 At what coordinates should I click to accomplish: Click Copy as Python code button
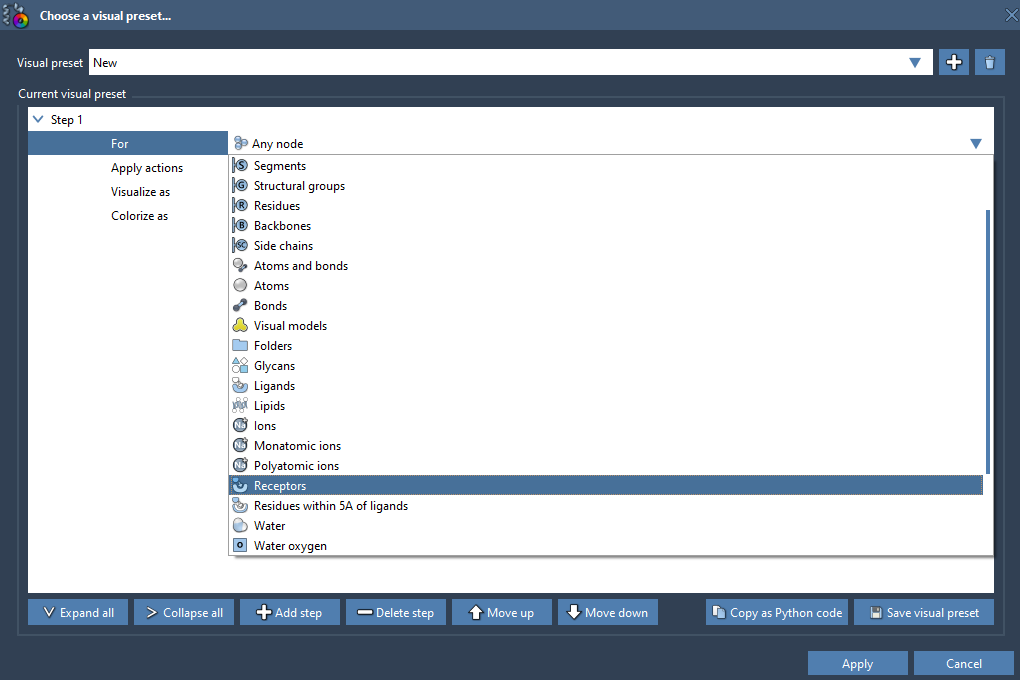point(777,613)
